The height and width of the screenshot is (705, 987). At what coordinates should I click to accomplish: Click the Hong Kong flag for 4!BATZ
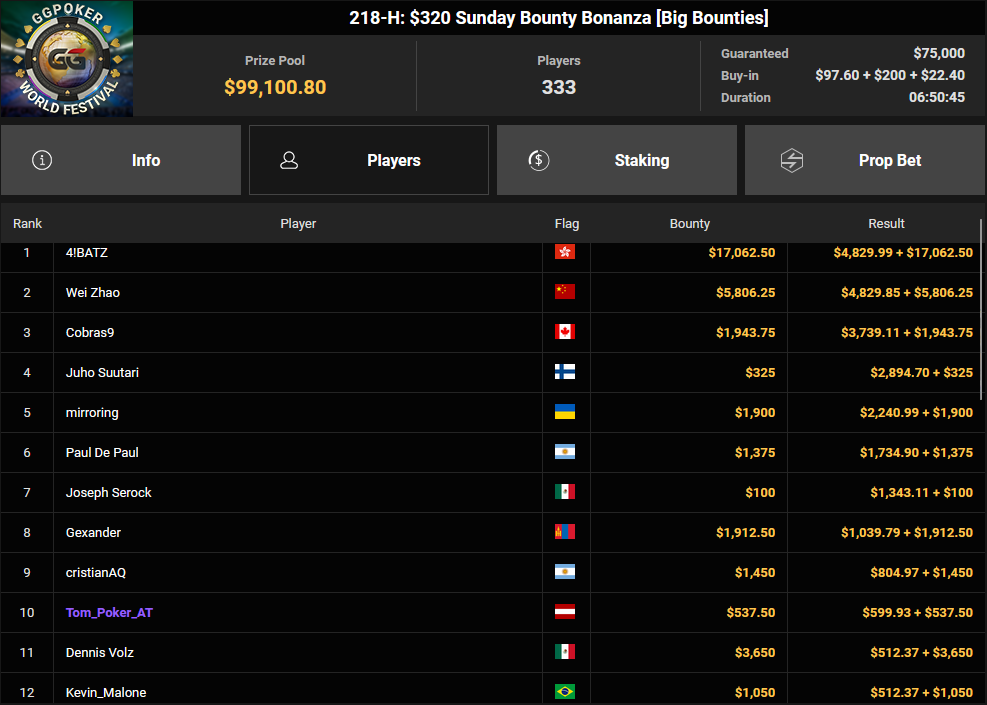[x=565, y=252]
